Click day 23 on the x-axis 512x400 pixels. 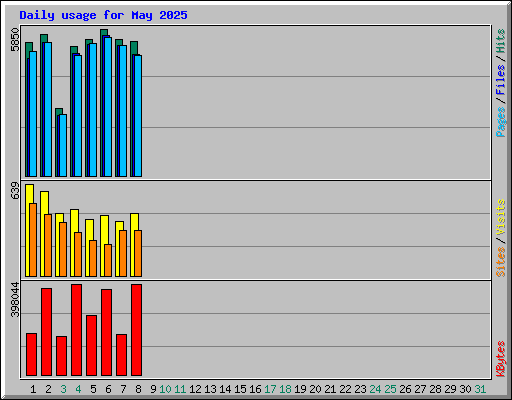coord(360,389)
